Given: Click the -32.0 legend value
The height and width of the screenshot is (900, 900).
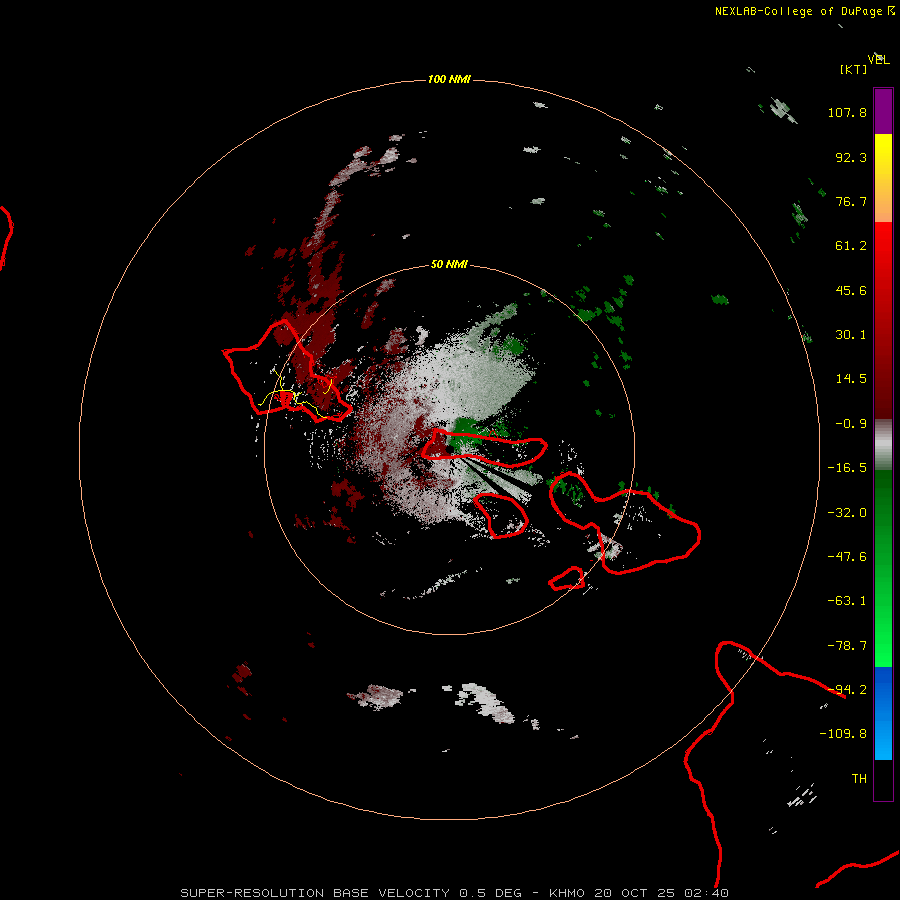Looking at the screenshot, I should [x=847, y=513].
